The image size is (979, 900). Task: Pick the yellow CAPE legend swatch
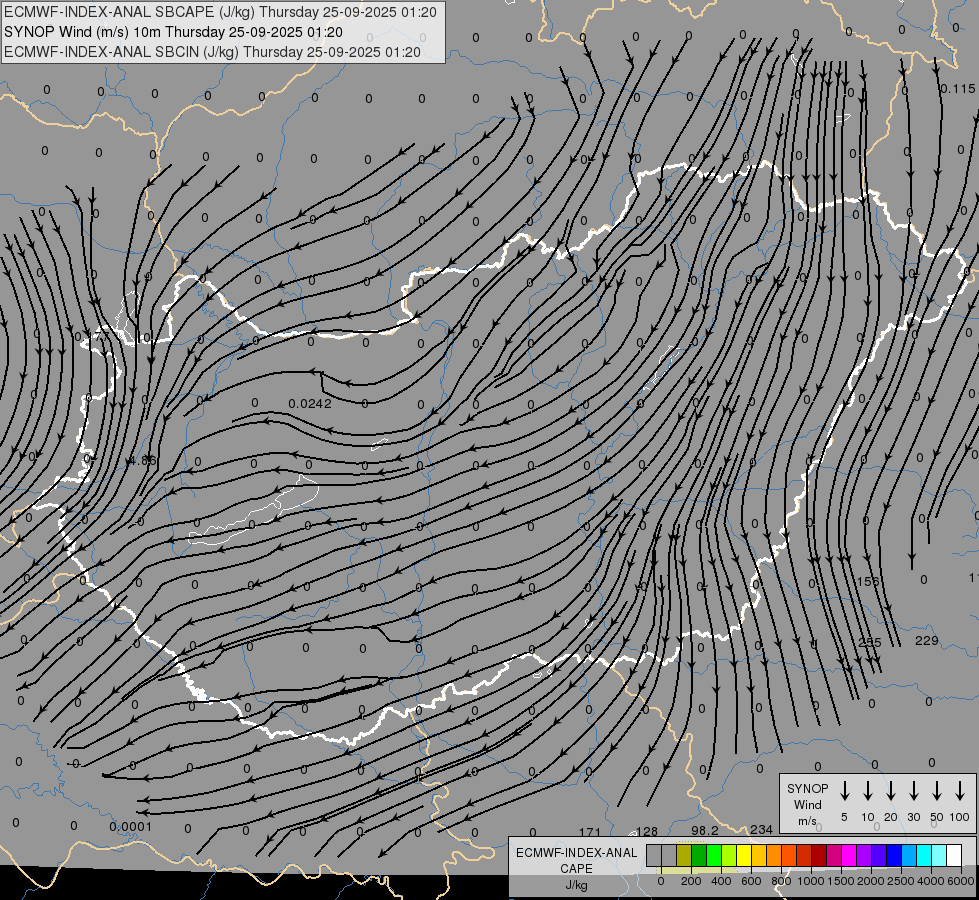[744, 855]
